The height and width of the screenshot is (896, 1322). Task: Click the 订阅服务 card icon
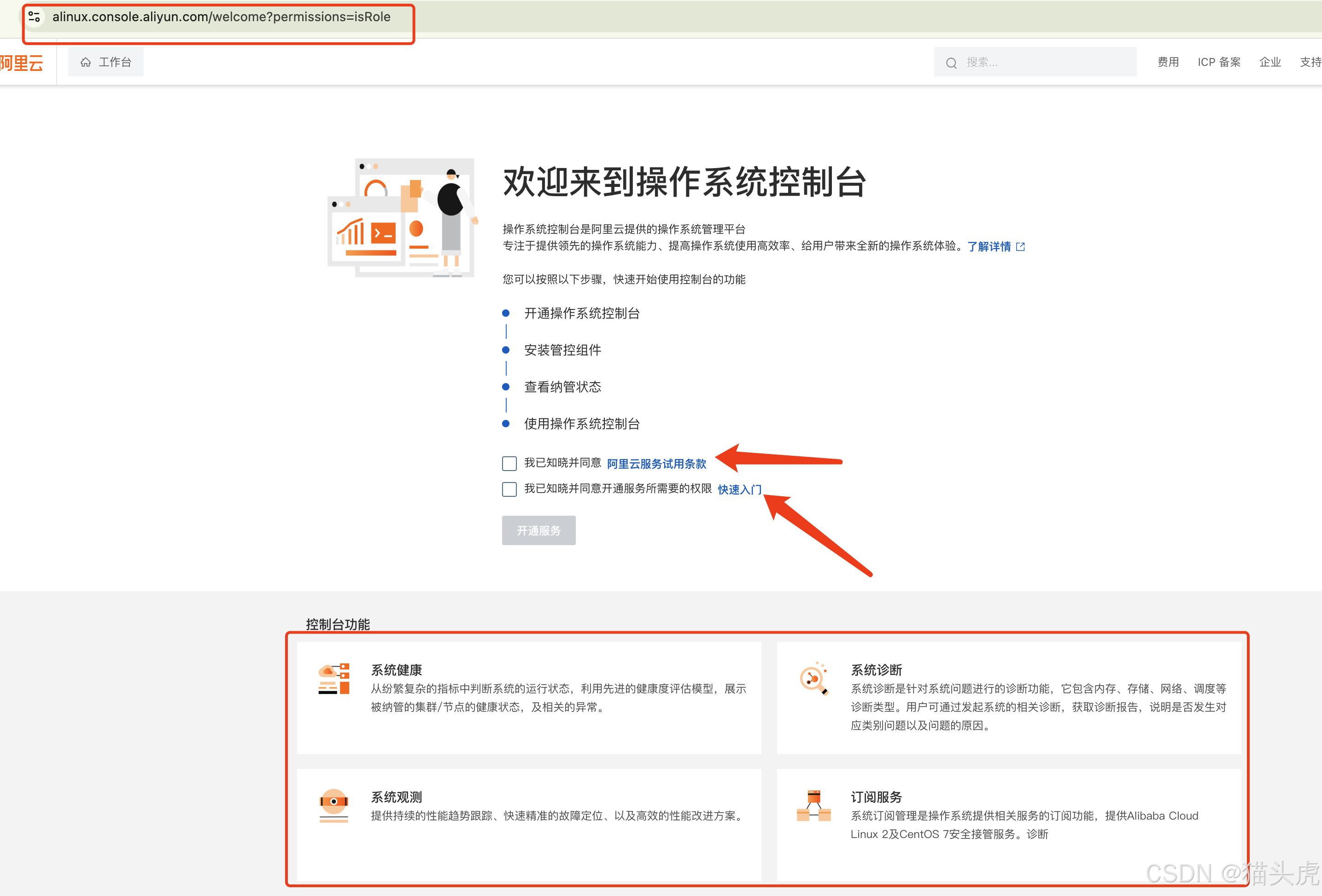click(813, 806)
